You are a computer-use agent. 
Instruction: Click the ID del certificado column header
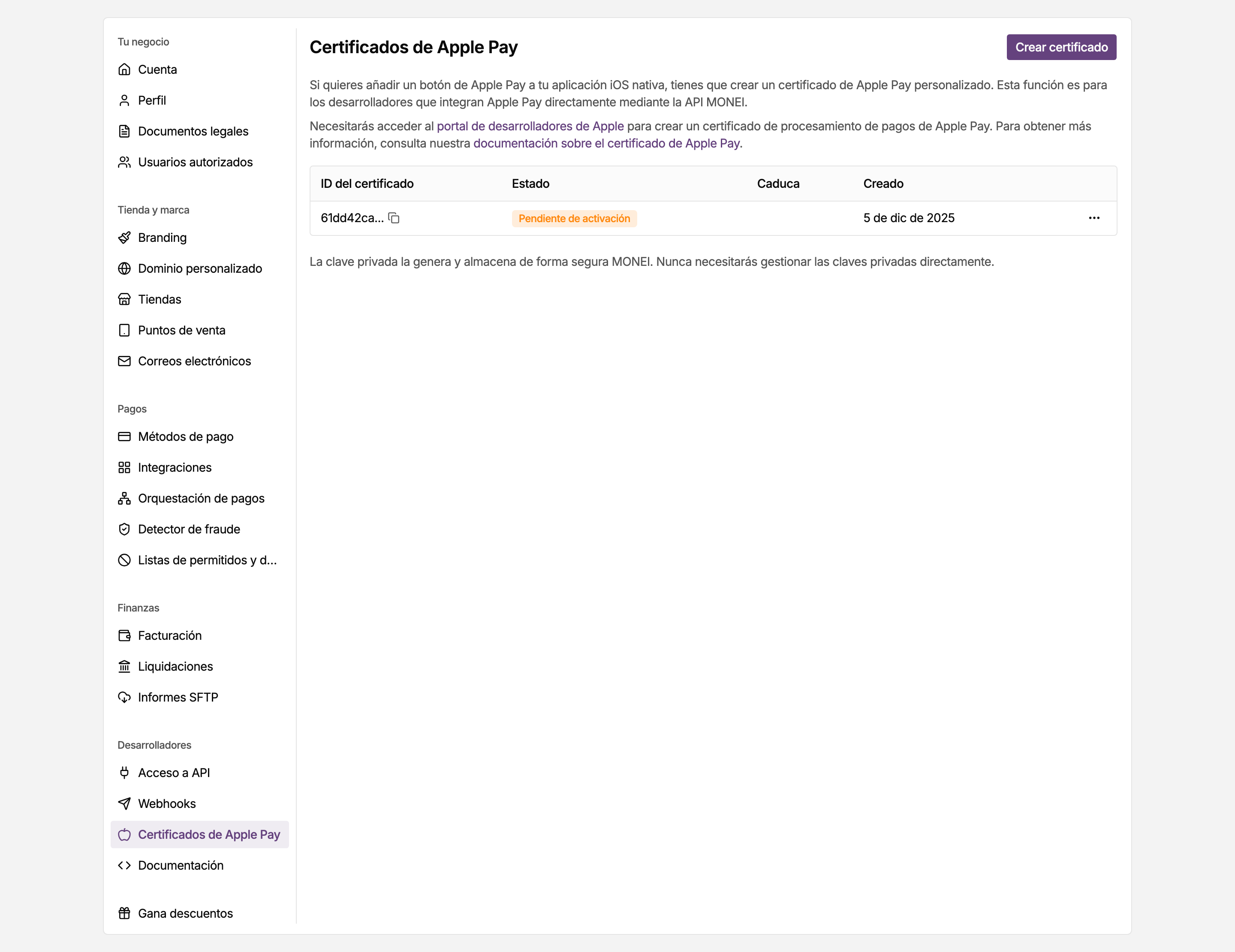367,184
